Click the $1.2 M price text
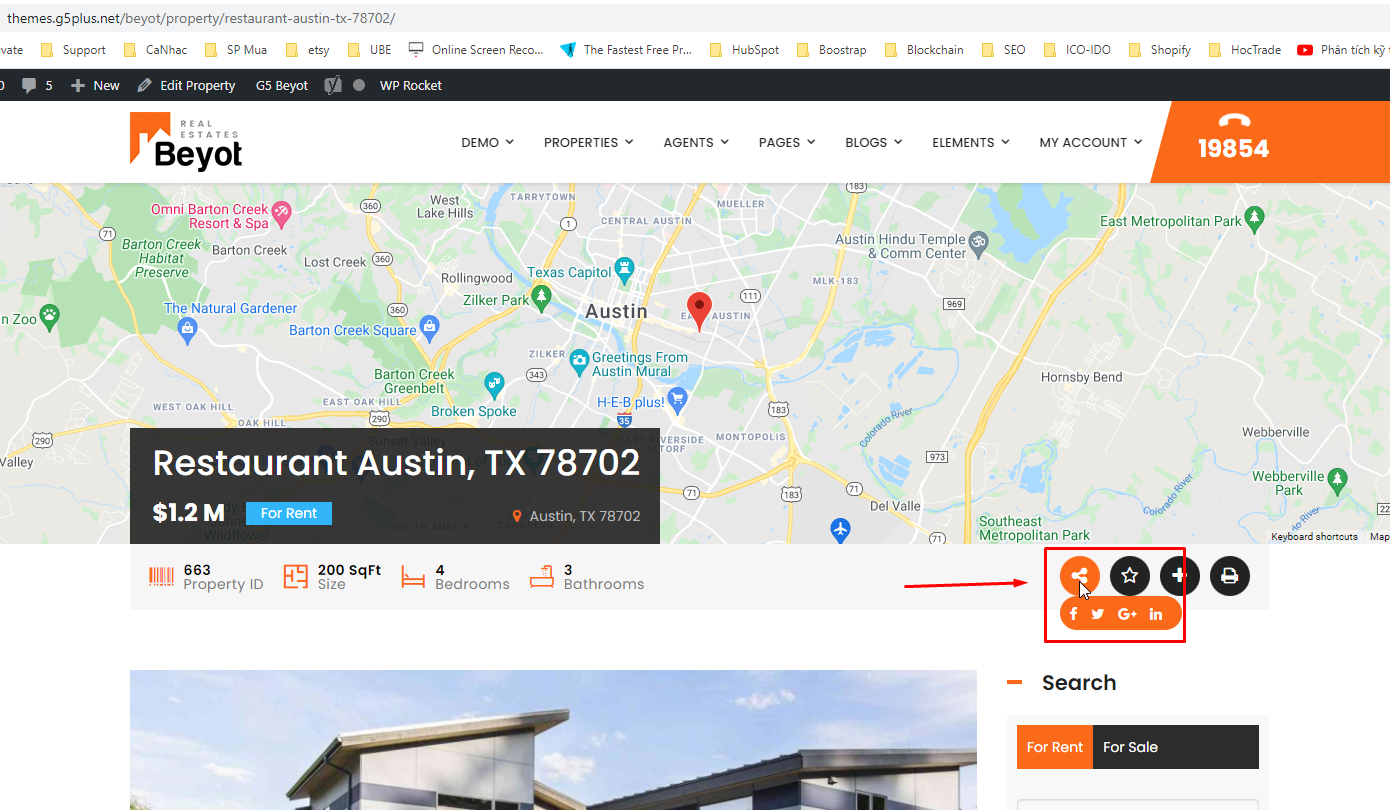 (x=189, y=513)
